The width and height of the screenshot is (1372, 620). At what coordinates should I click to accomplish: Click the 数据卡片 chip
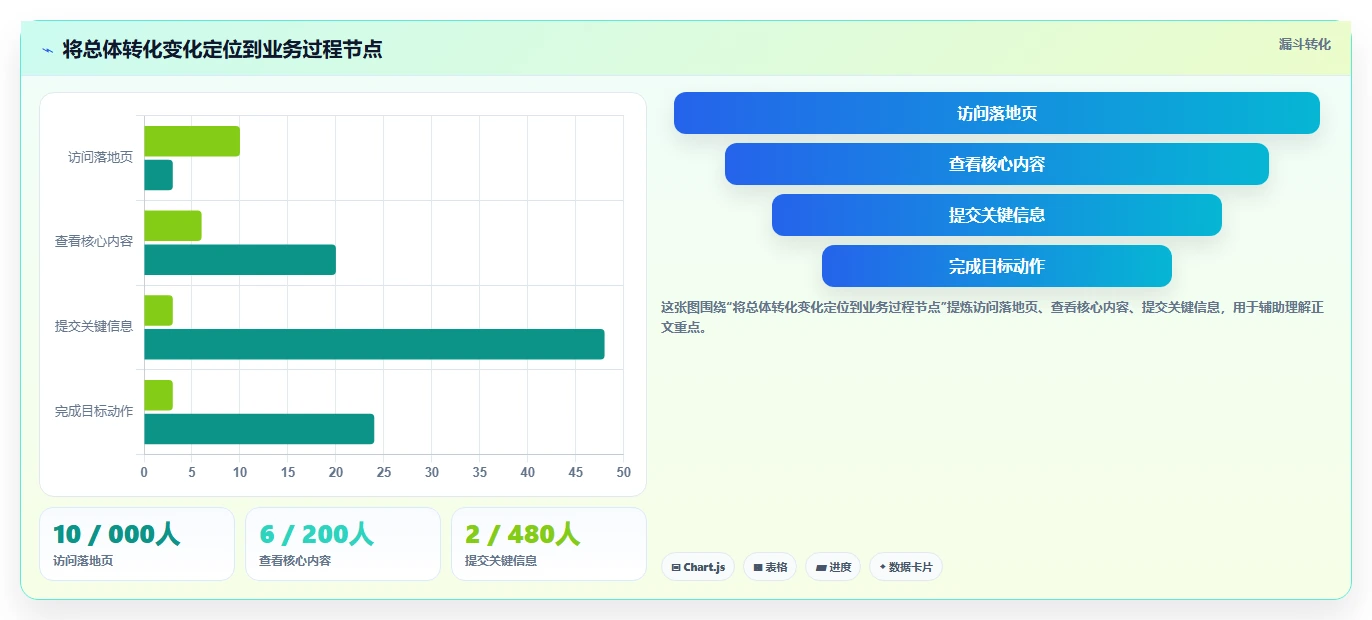pos(906,567)
